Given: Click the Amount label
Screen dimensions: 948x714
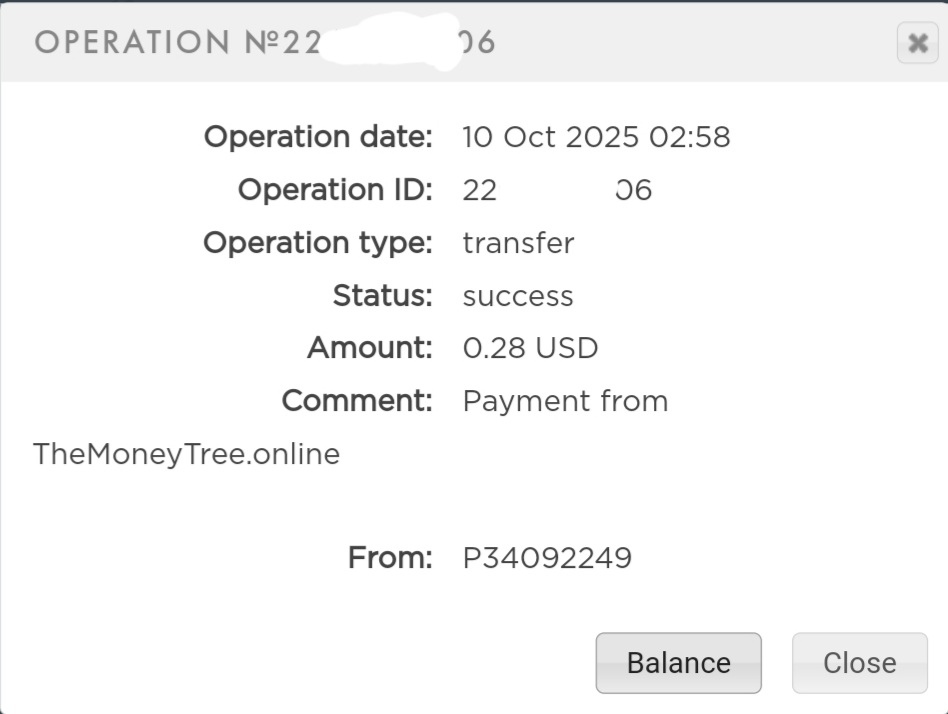Looking at the screenshot, I should (x=369, y=348).
